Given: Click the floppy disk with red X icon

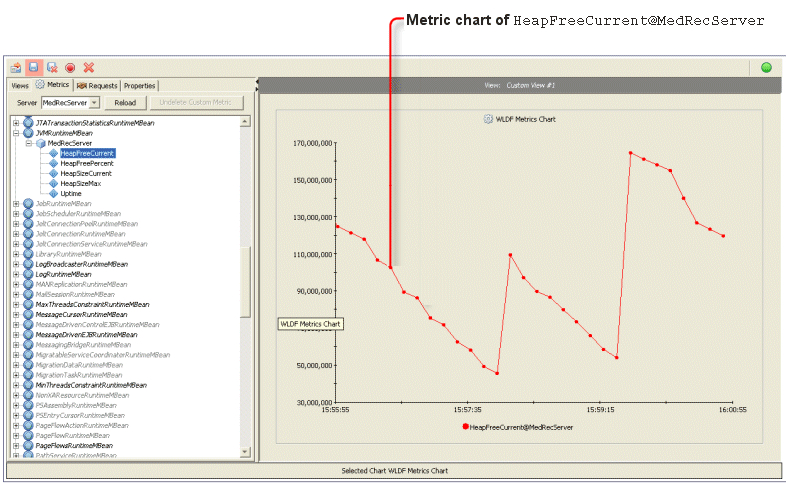Looking at the screenshot, I should pos(52,68).
